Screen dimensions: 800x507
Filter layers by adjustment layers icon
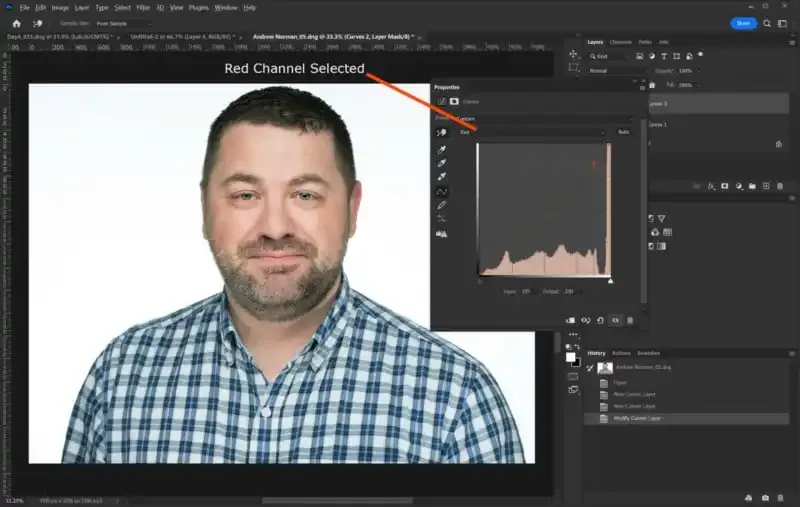coord(652,56)
